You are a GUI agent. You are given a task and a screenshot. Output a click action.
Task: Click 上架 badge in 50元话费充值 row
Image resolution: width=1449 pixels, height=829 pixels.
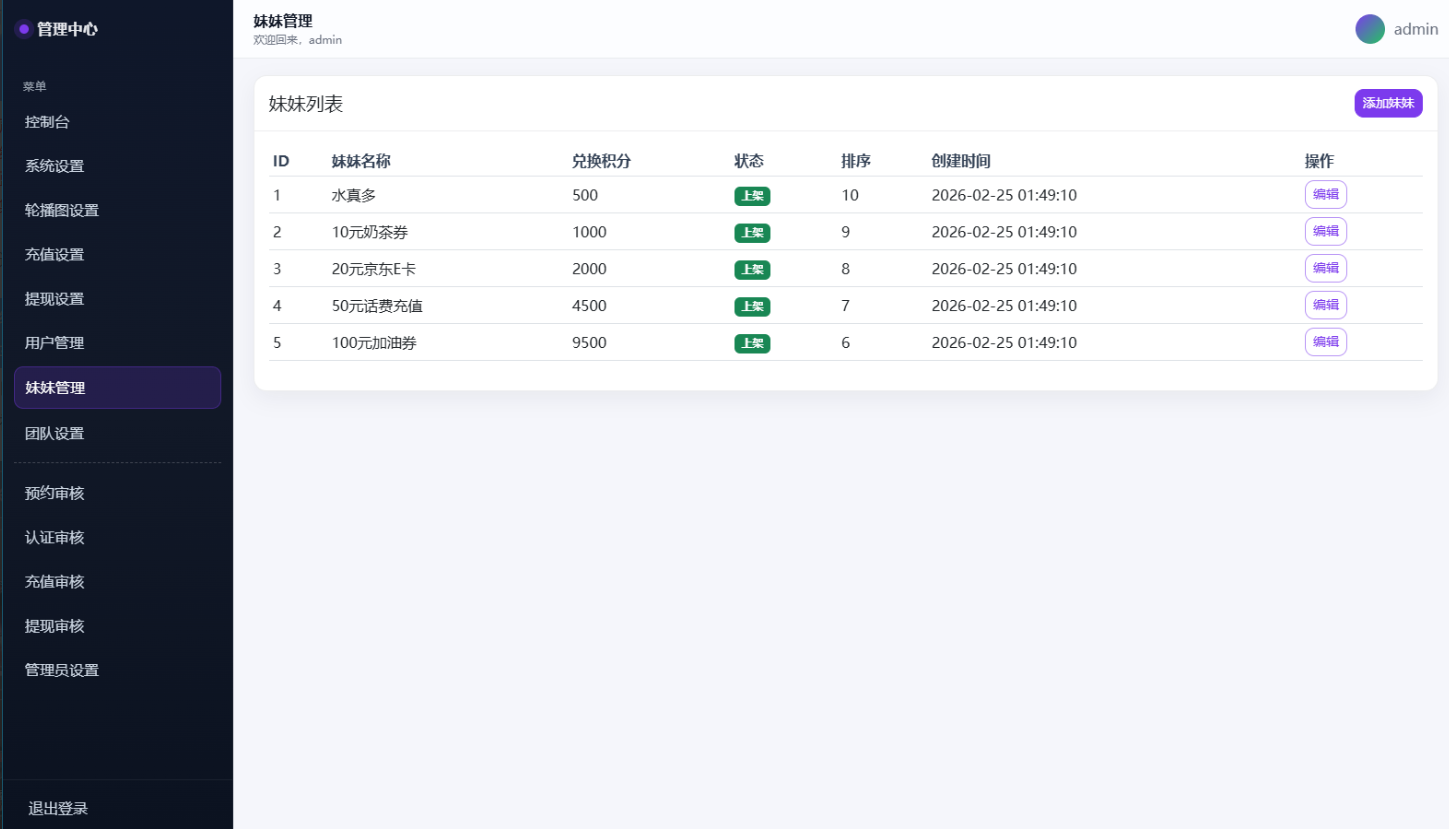point(752,306)
